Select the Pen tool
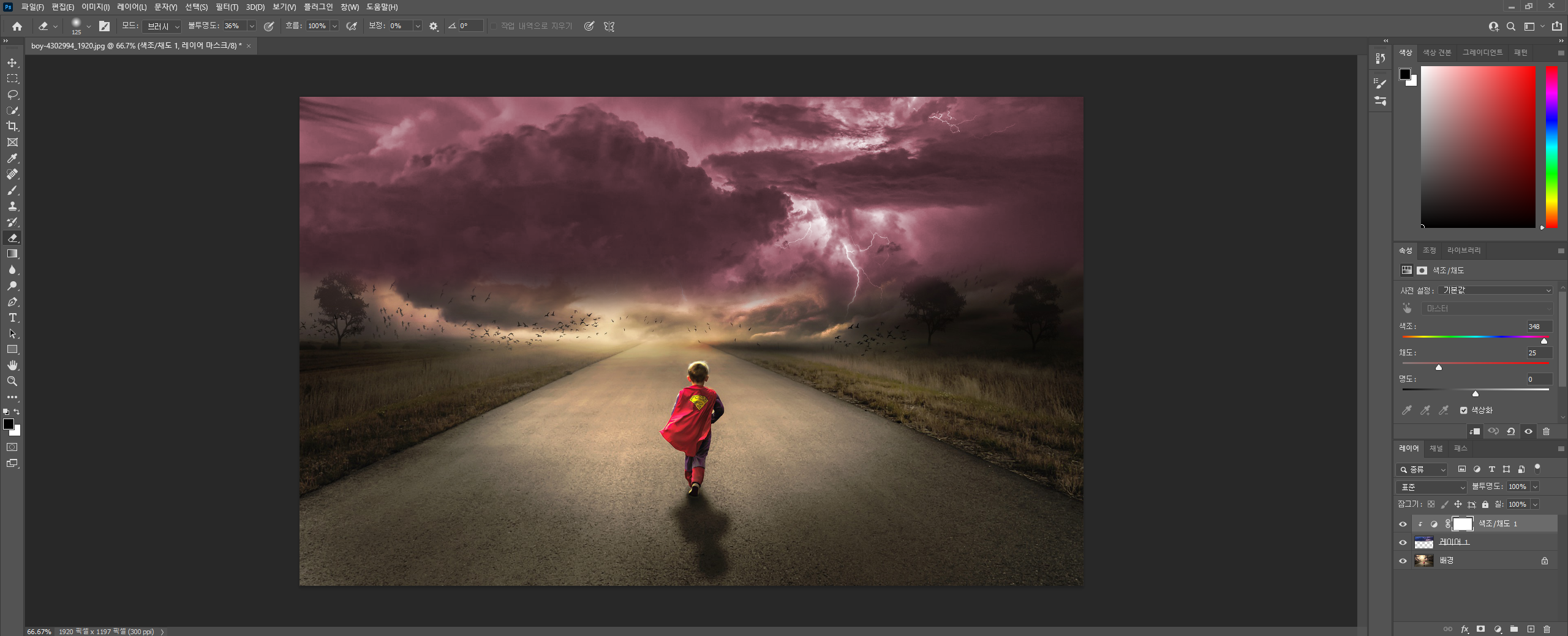This screenshot has width=1568, height=636. pyautogui.click(x=12, y=301)
